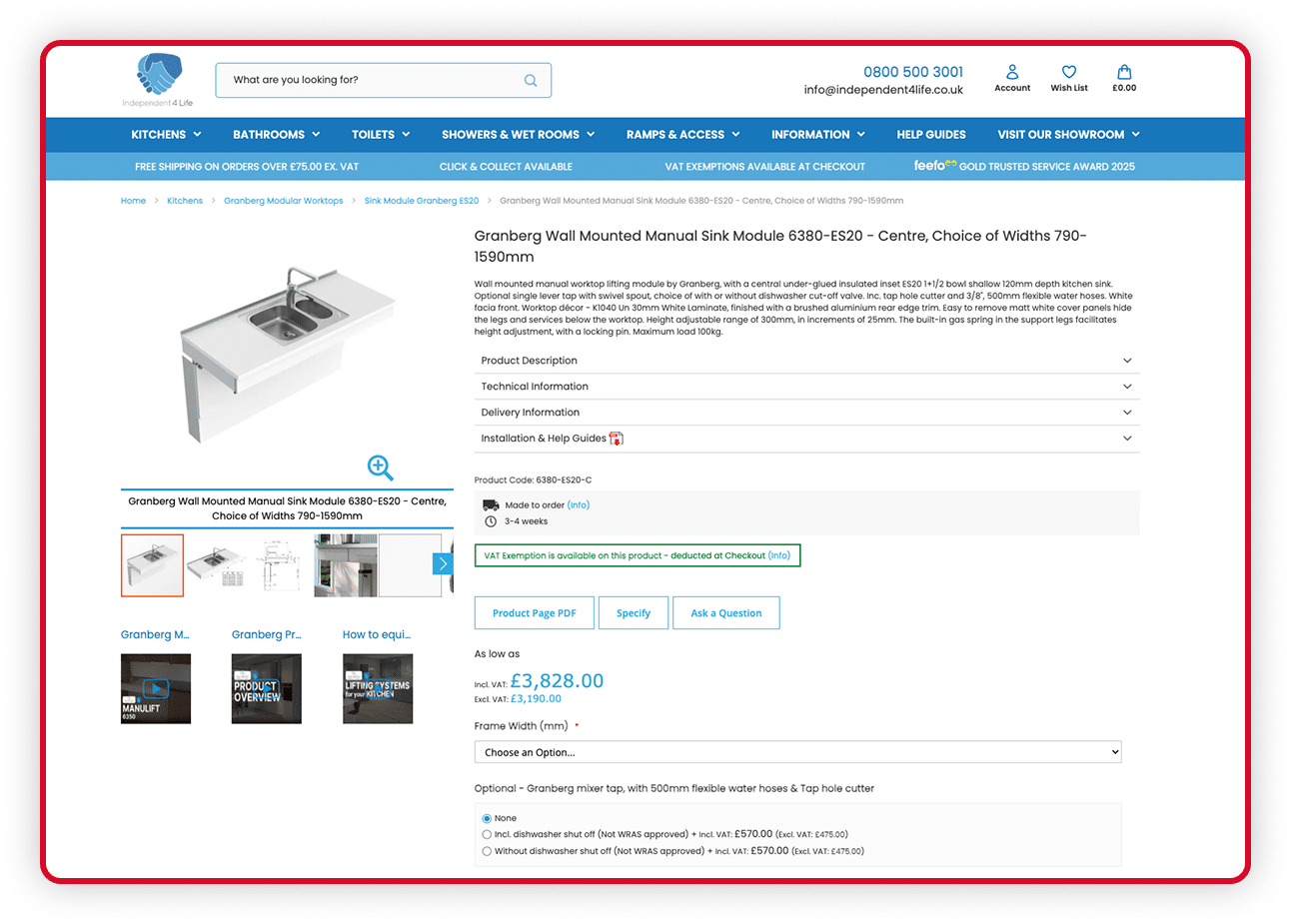
Task: Click the Product Page PDF button
Action: pyautogui.click(x=534, y=613)
